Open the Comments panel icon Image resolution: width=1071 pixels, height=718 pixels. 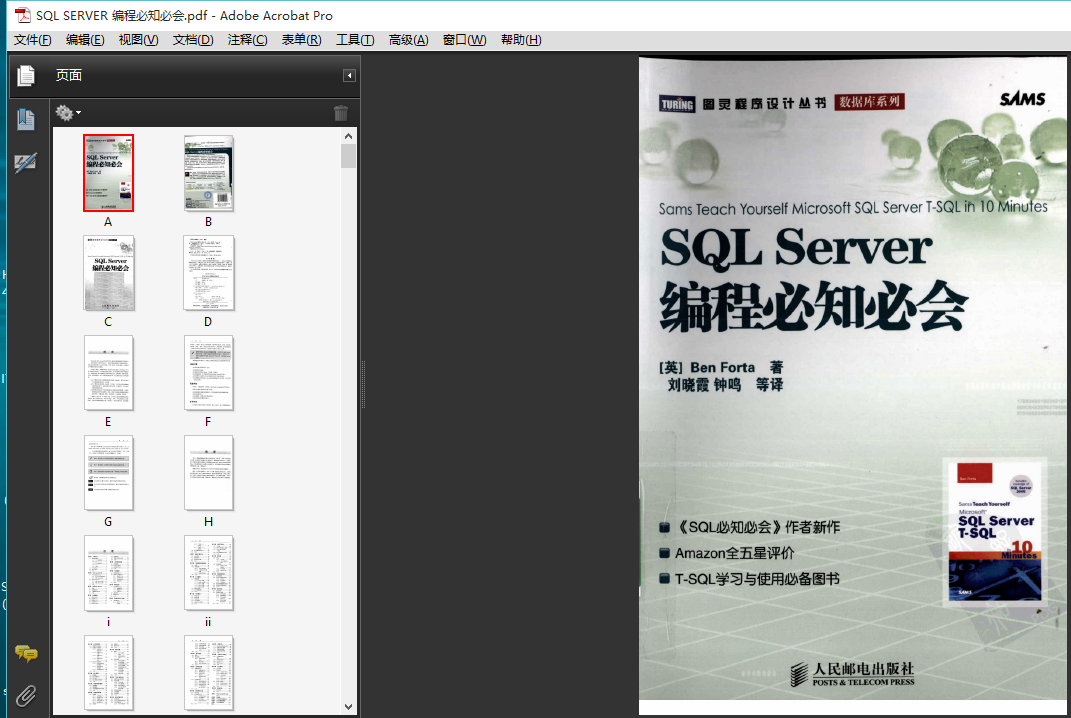tap(26, 654)
